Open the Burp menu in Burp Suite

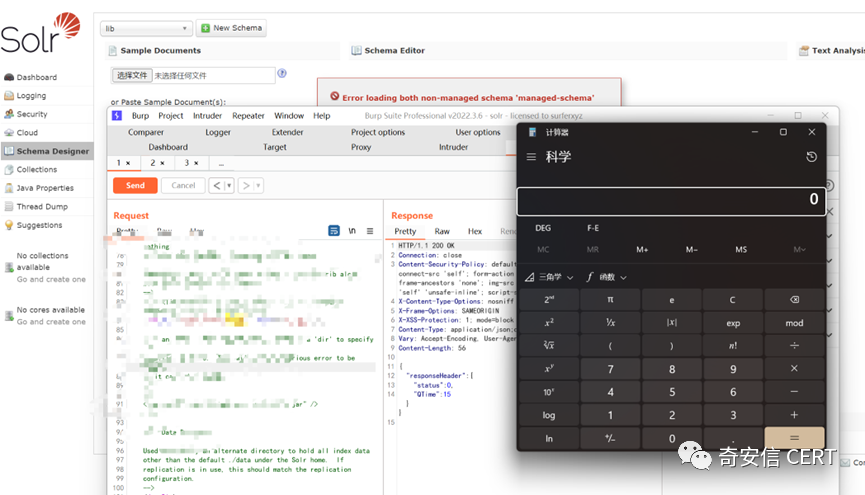140,116
